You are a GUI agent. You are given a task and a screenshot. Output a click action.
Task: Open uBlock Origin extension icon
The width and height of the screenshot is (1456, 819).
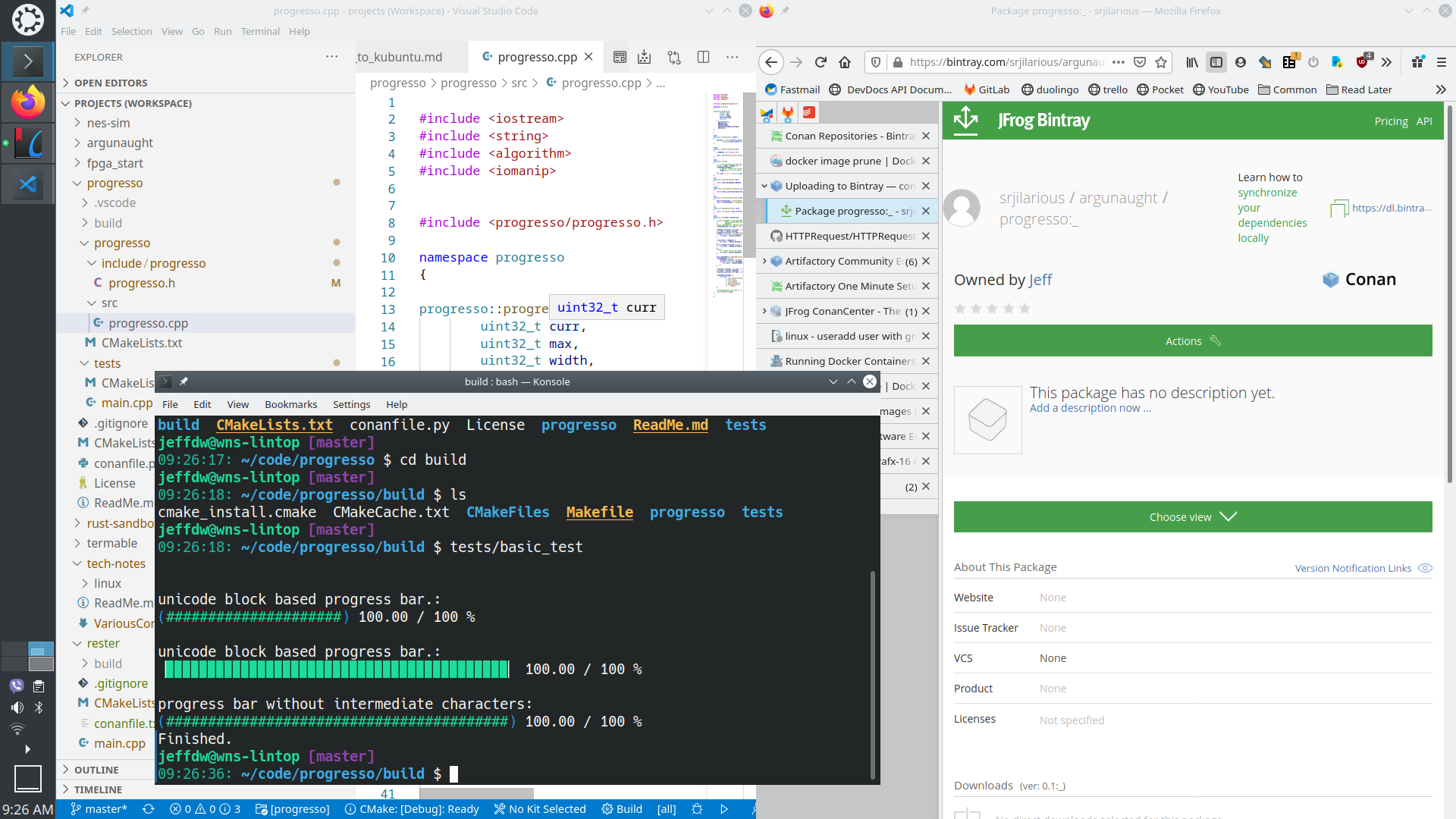[1363, 62]
